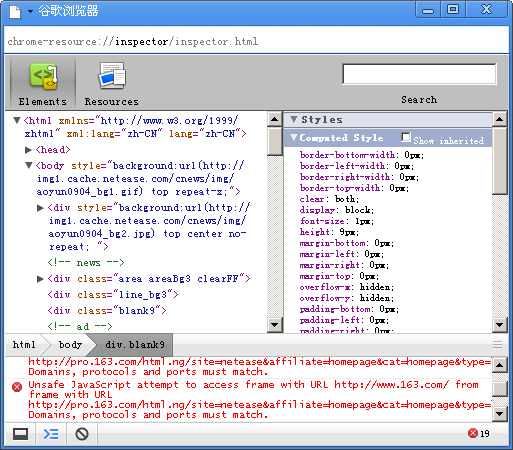
Task: Click the clear: both property
Action: (x=329, y=199)
